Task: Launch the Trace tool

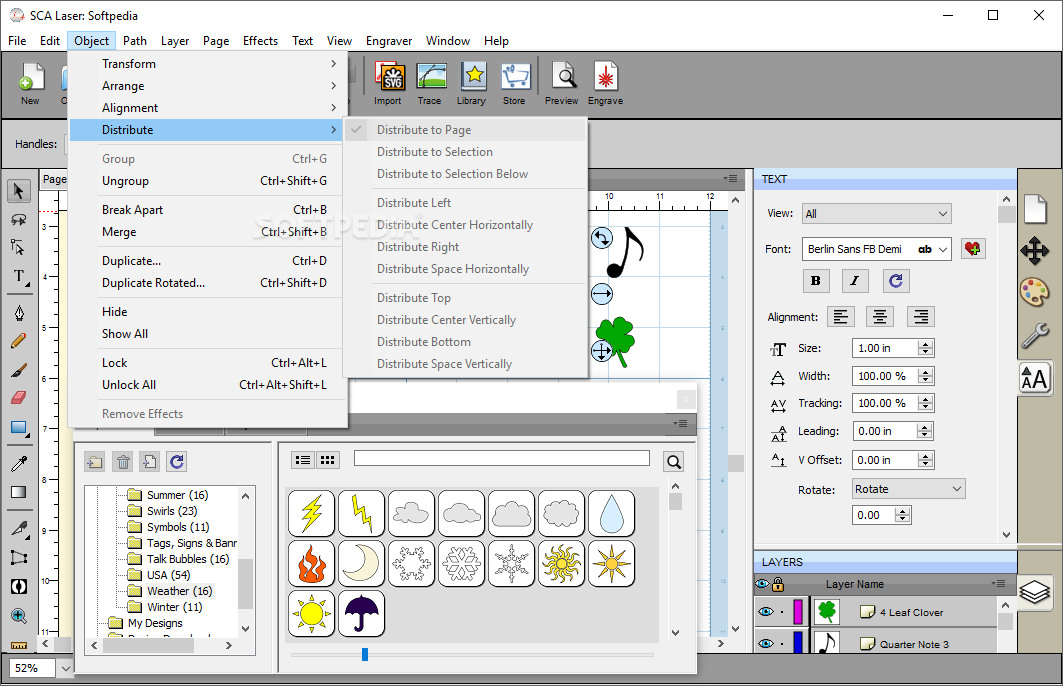Action: coord(430,83)
